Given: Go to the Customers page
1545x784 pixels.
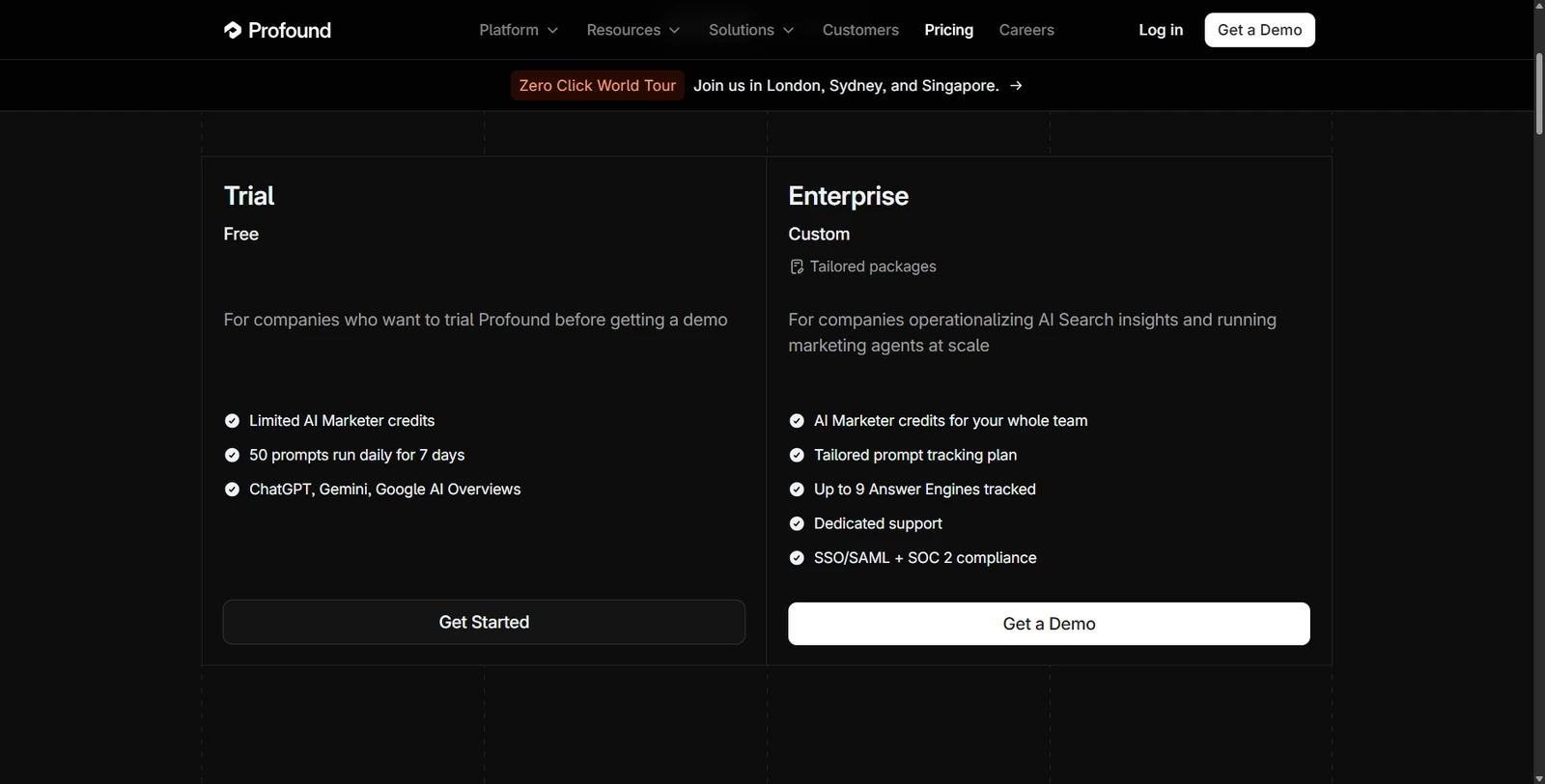Looking at the screenshot, I should [x=860, y=30].
